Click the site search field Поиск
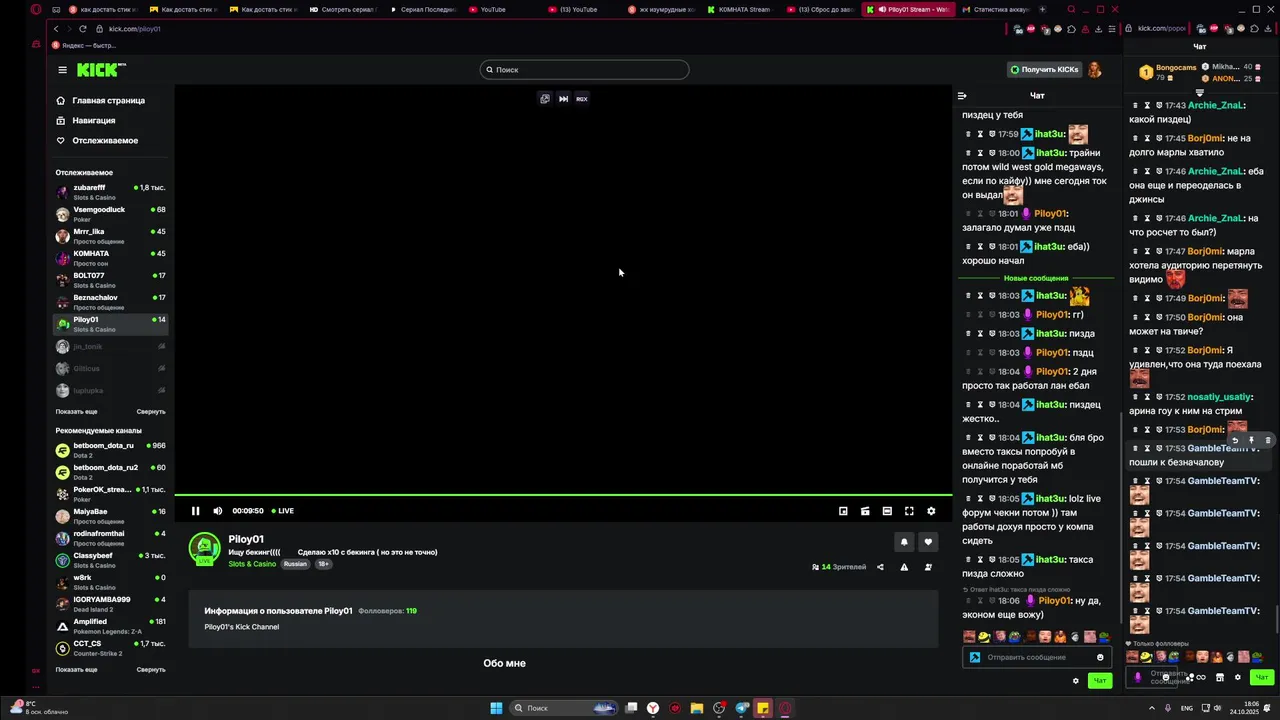 coord(584,70)
